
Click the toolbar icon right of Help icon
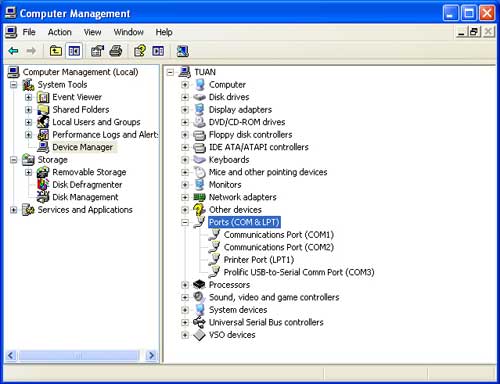158,51
